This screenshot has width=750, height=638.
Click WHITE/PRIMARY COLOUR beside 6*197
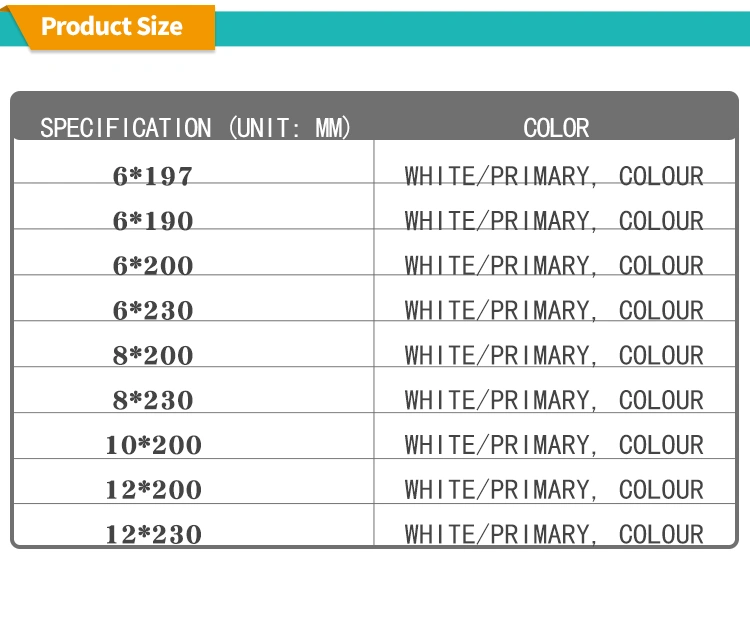(554, 177)
